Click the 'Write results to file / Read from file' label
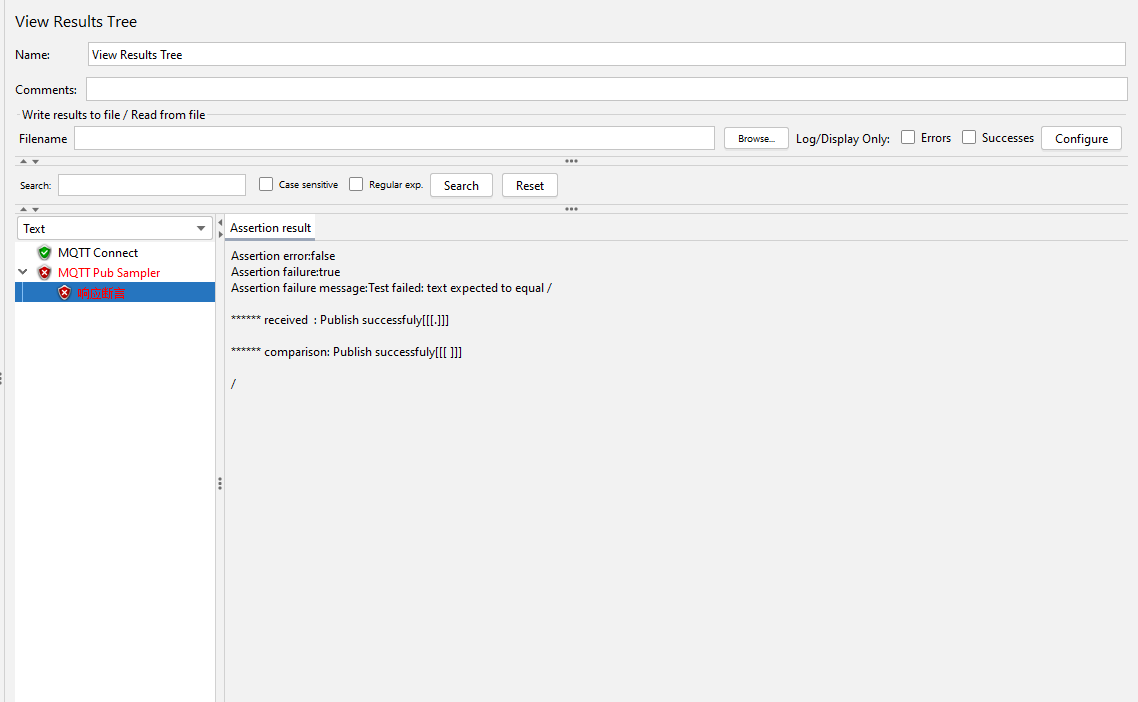Image resolution: width=1138 pixels, height=702 pixels. (x=113, y=115)
